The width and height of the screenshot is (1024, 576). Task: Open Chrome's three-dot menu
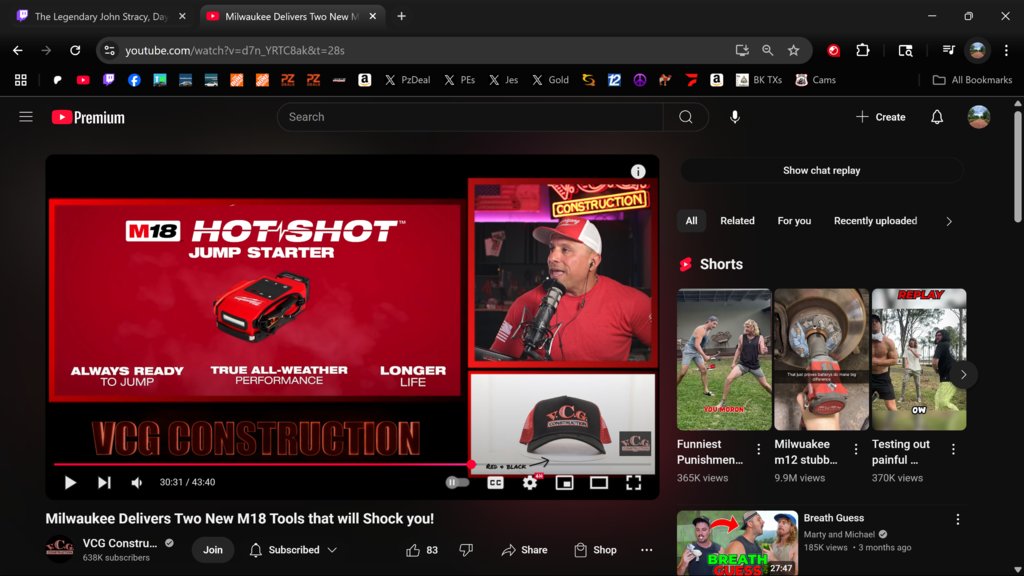pos(1006,50)
